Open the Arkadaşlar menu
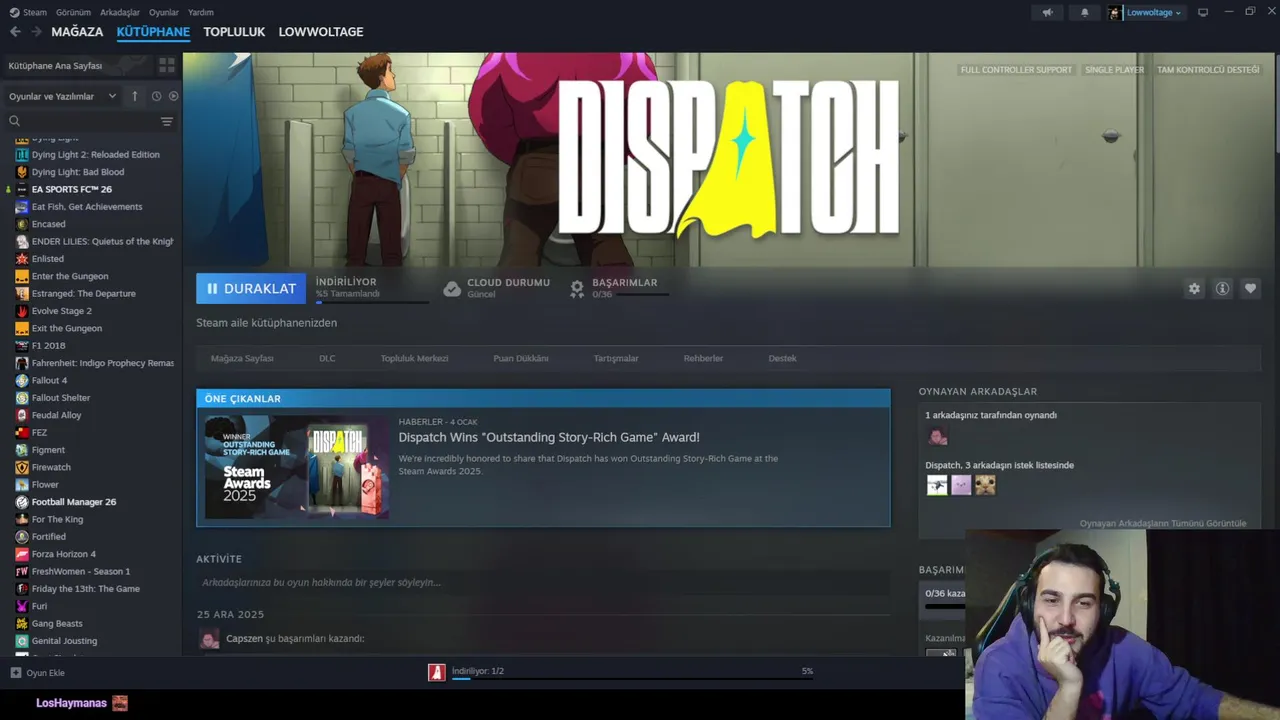The width and height of the screenshot is (1280, 720). pos(120,13)
